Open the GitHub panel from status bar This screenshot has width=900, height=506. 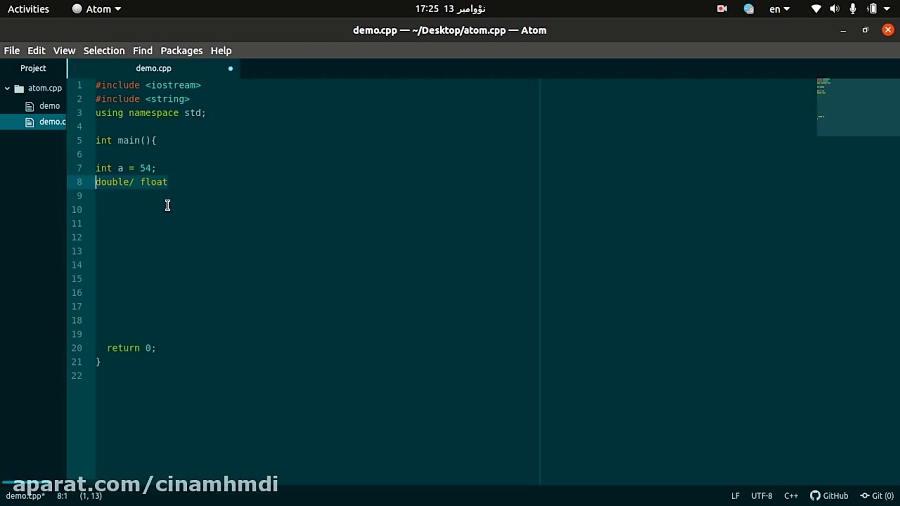point(829,496)
